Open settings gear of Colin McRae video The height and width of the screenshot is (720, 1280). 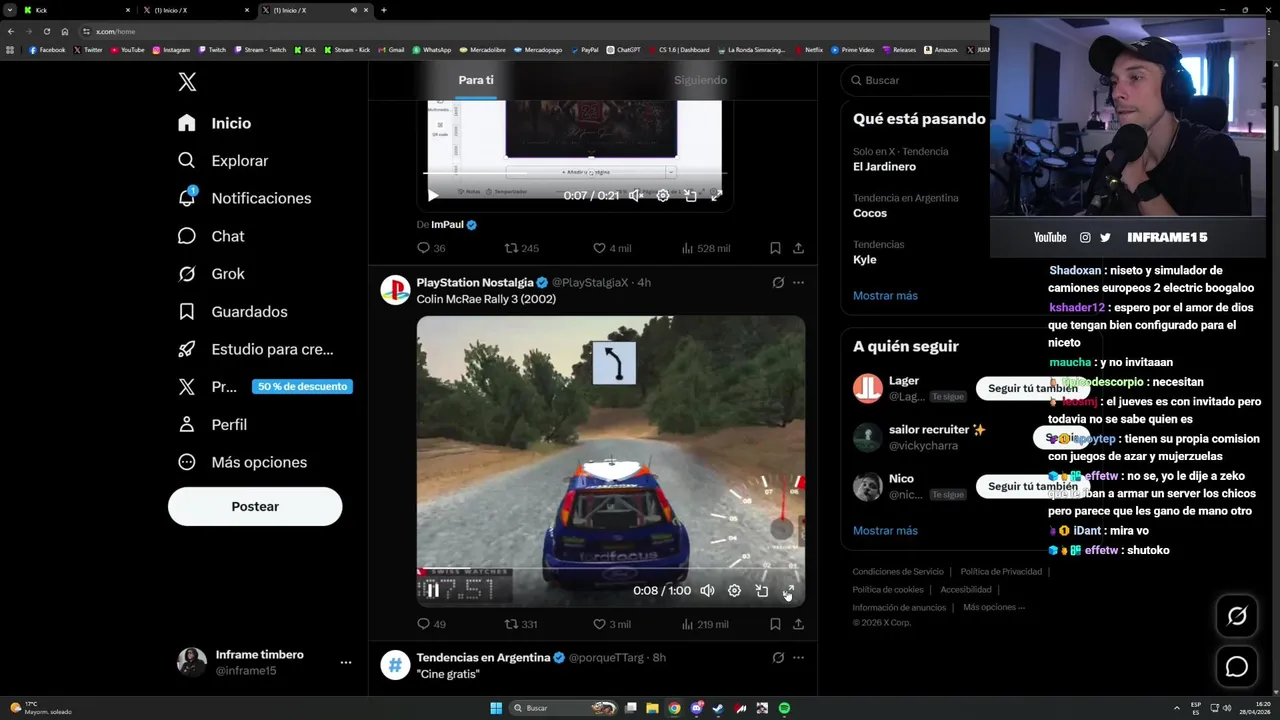(734, 591)
